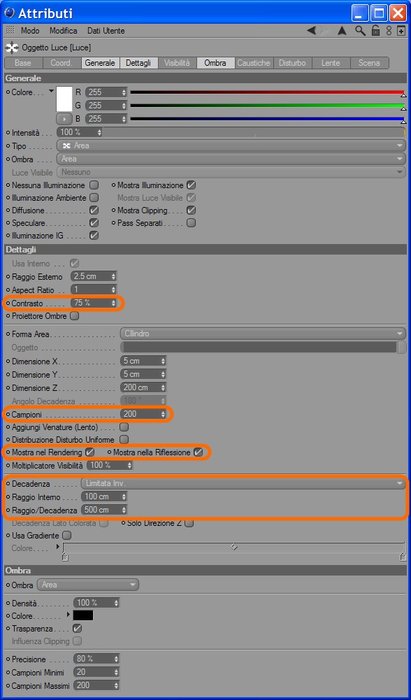Screen dimensions: 411x700
Task: Select the Ombra tab
Action: click(215, 63)
